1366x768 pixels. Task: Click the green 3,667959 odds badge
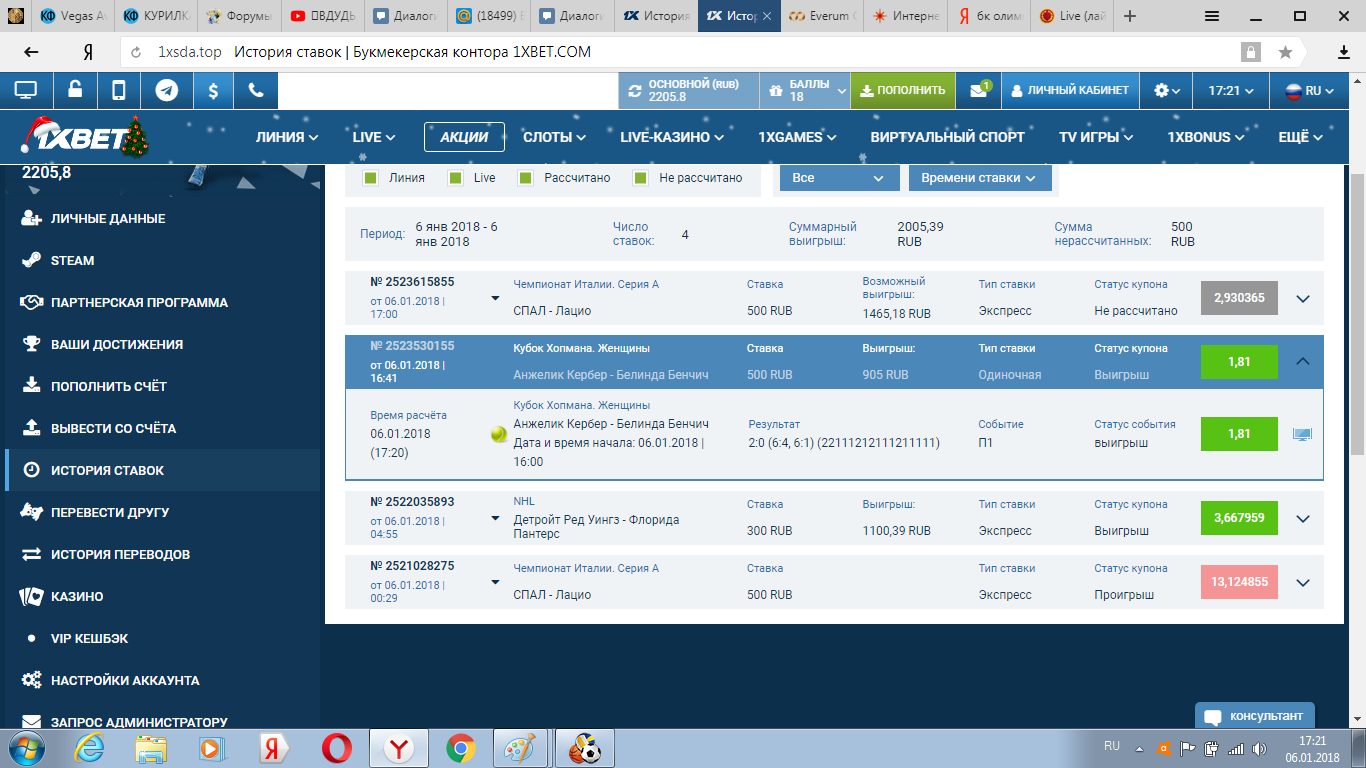click(1239, 518)
